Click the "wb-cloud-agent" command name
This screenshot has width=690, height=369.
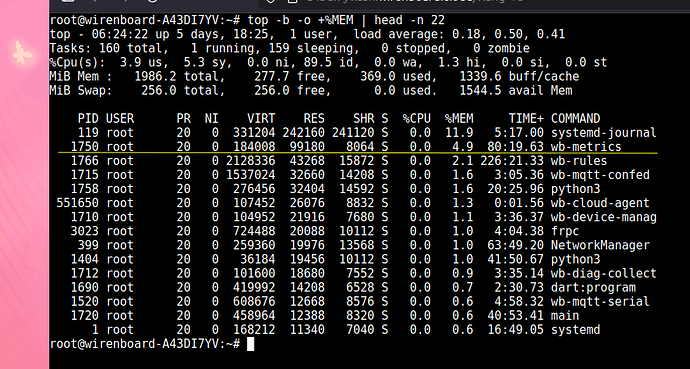pyautogui.click(x=600, y=203)
